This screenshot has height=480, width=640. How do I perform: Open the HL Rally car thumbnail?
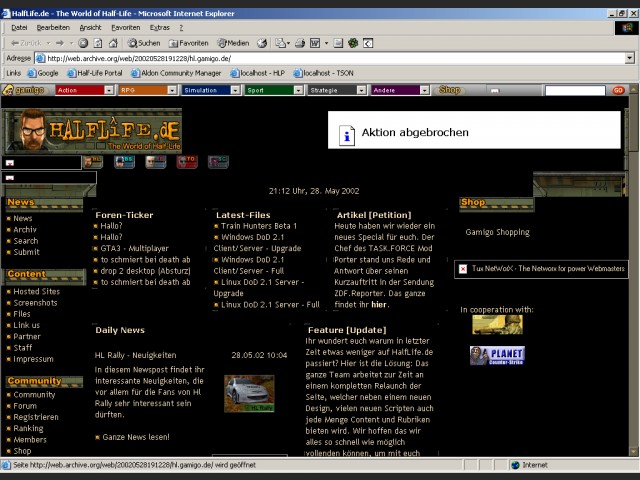pos(249,393)
